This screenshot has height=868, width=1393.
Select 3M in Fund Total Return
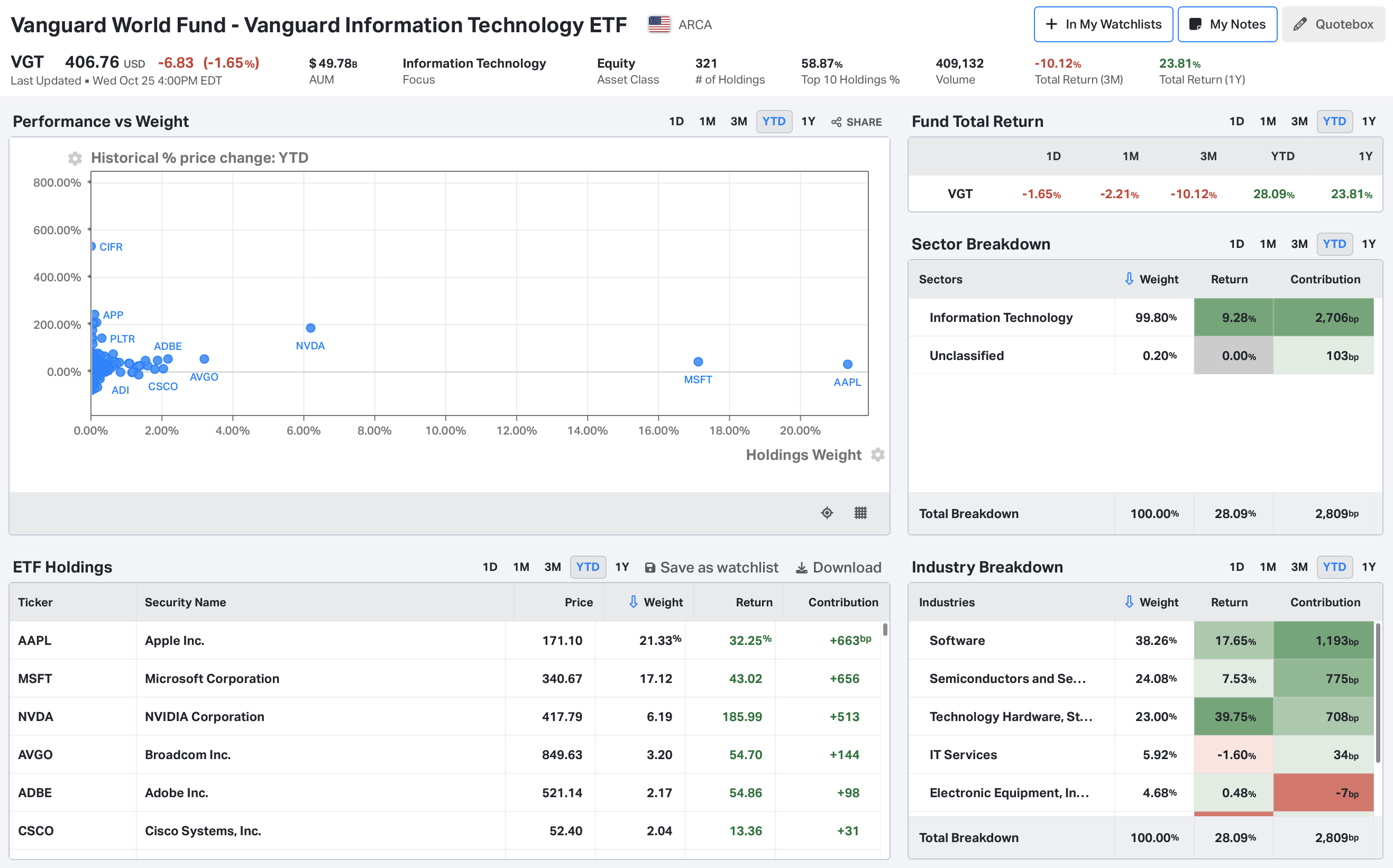point(1299,121)
